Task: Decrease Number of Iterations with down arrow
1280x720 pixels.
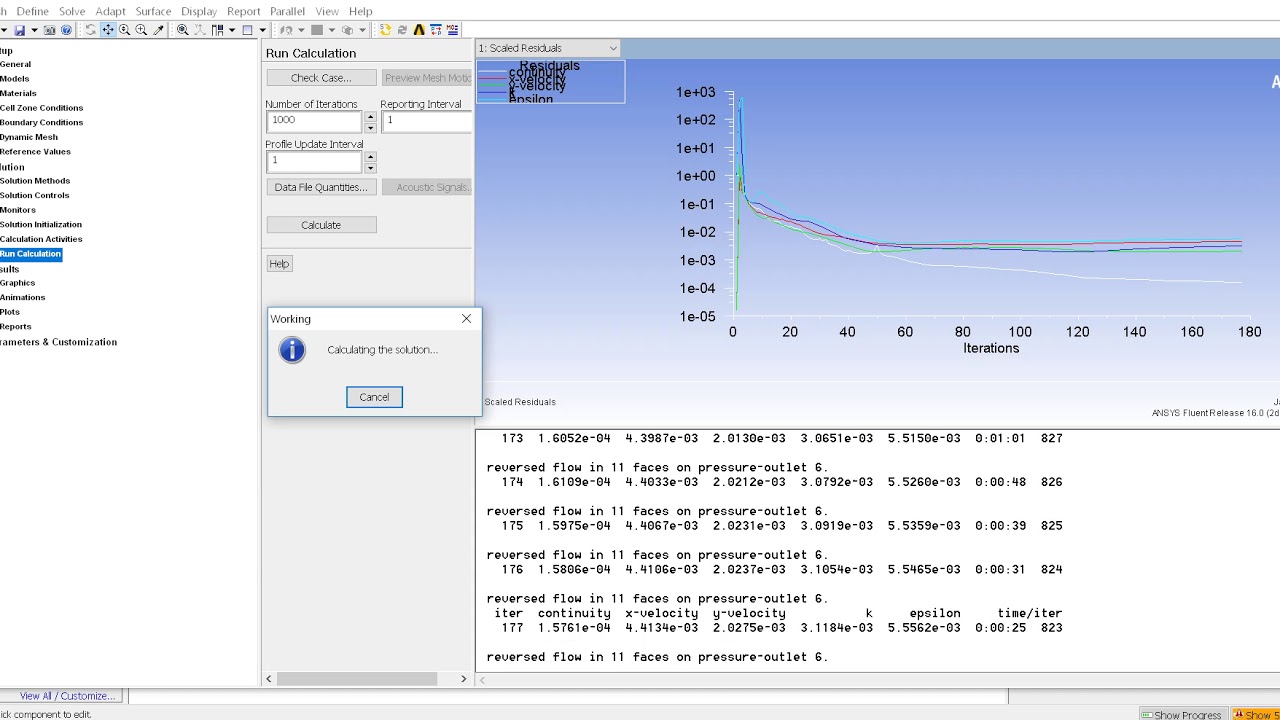Action: (x=370, y=127)
